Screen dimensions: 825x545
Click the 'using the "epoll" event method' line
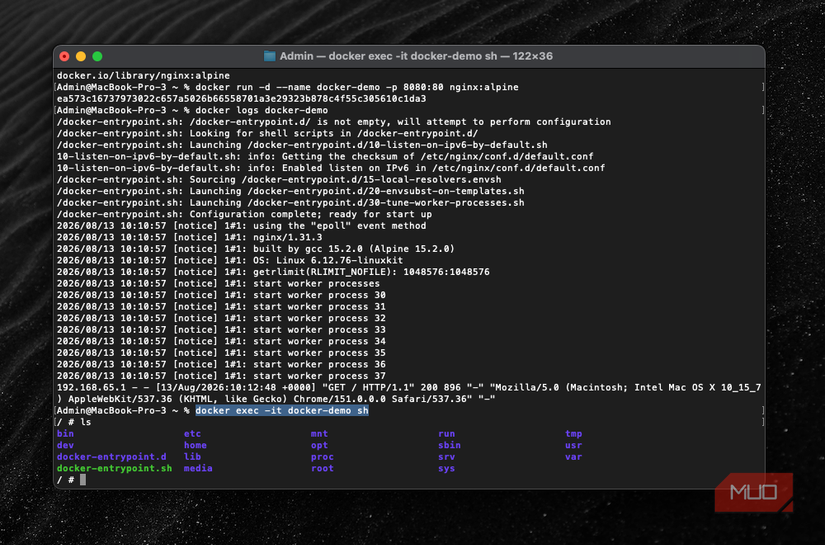[x=242, y=226]
